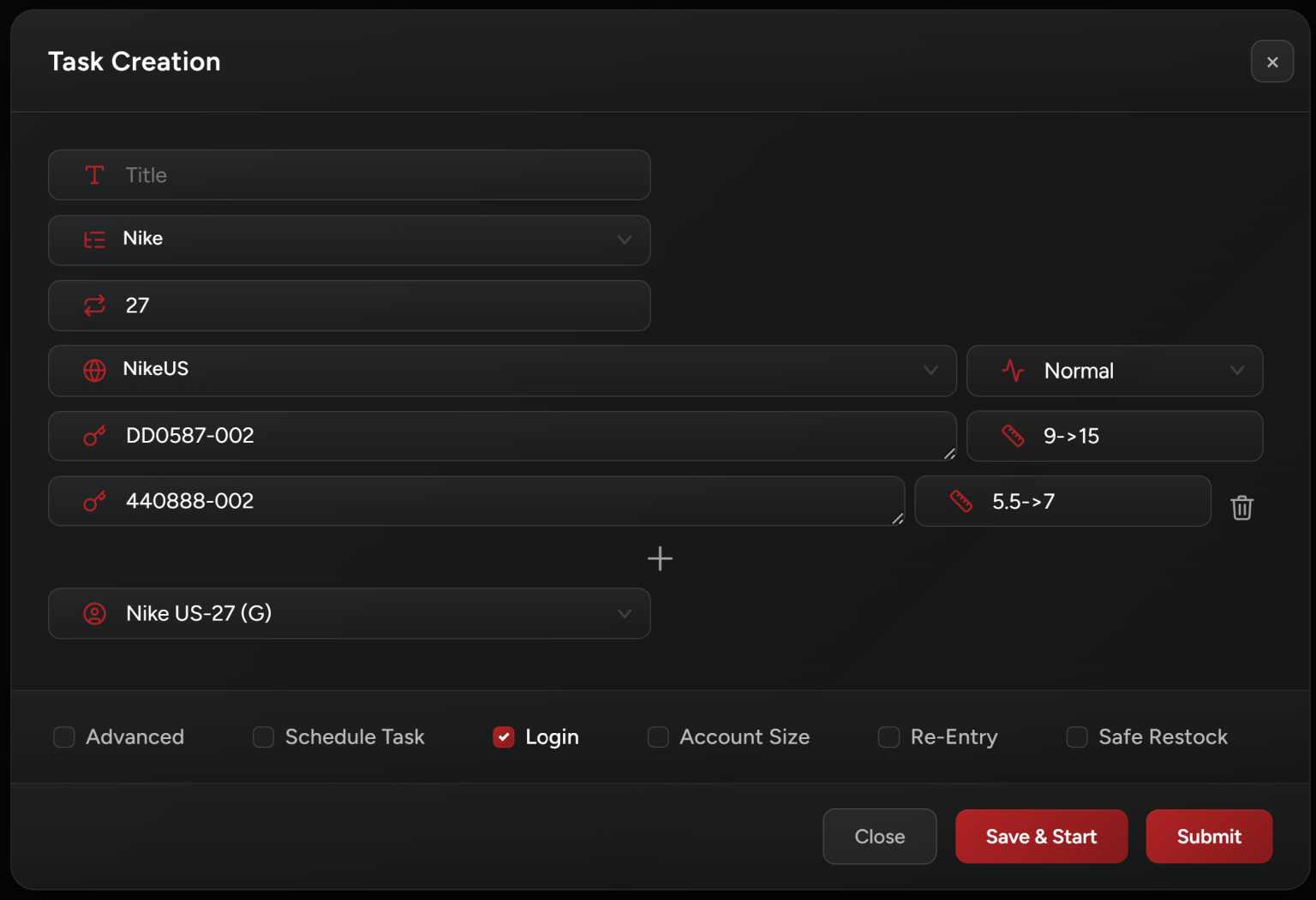The width and height of the screenshot is (1316, 900).
Task: Click the plus icon to add another SKU
Action: pos(660,559)
